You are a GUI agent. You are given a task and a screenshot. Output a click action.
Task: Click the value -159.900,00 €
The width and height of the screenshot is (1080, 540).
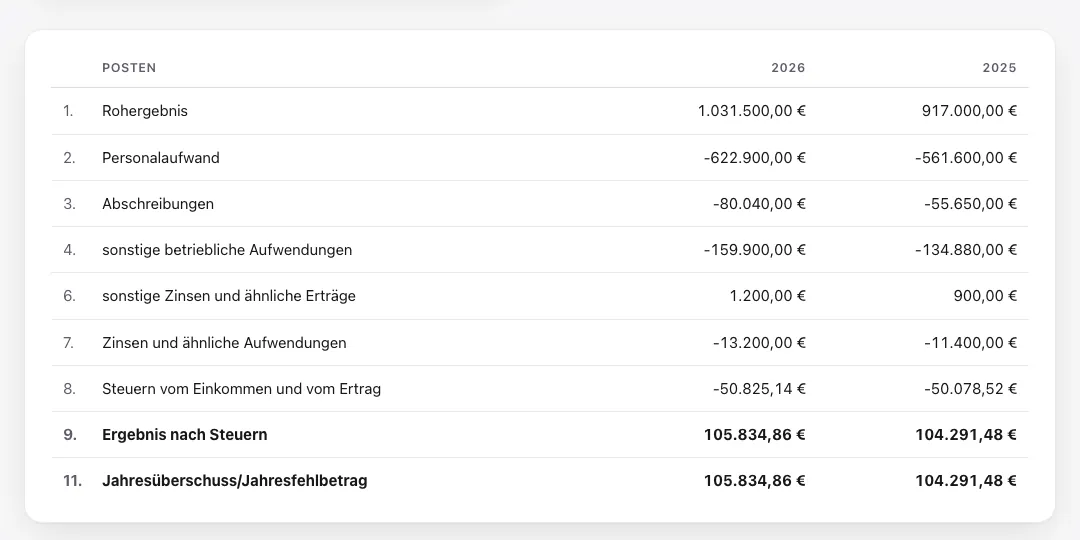[x=755, y=250]
